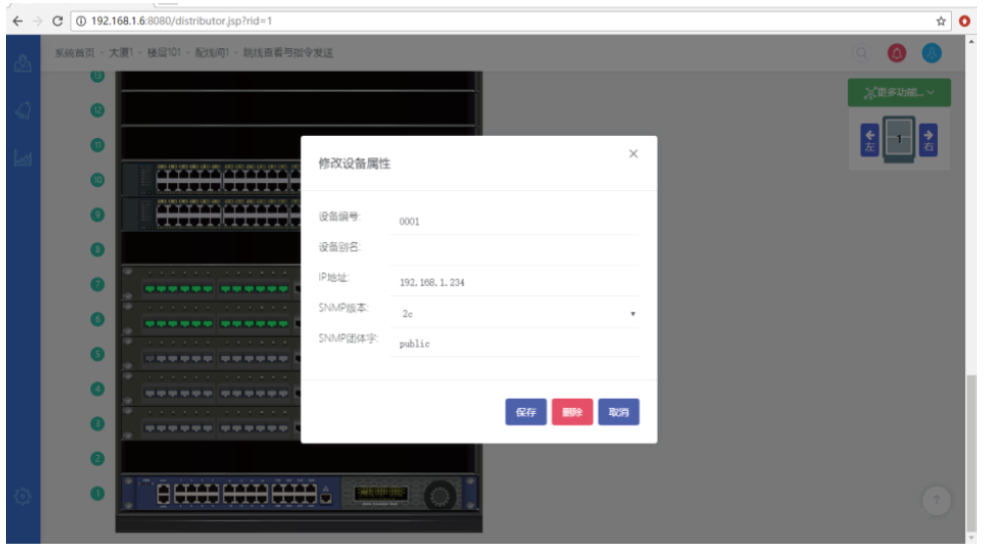This screenshot has width=984, height=553.
Task: Open the sidebar alarm bell icon
Action: coord(22,110)
